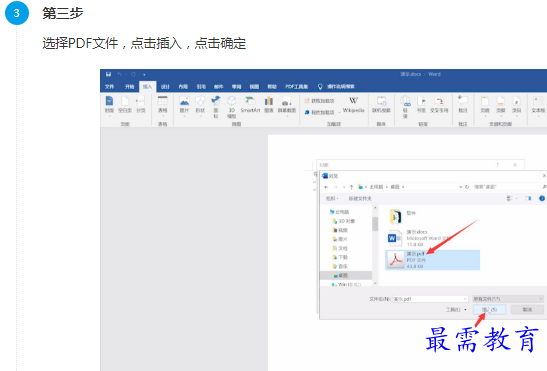
Task: Click the Undo arrow in quick access toolbar
Action: [120, 74]
